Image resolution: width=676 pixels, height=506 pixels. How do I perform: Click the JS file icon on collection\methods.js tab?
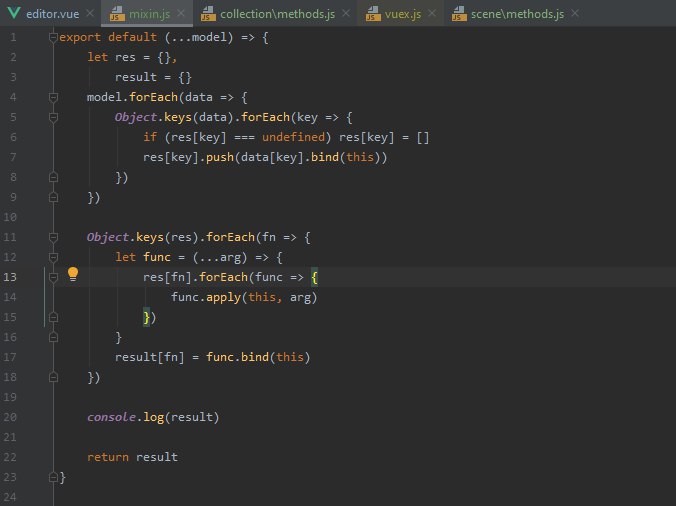(x=208, y=14)
